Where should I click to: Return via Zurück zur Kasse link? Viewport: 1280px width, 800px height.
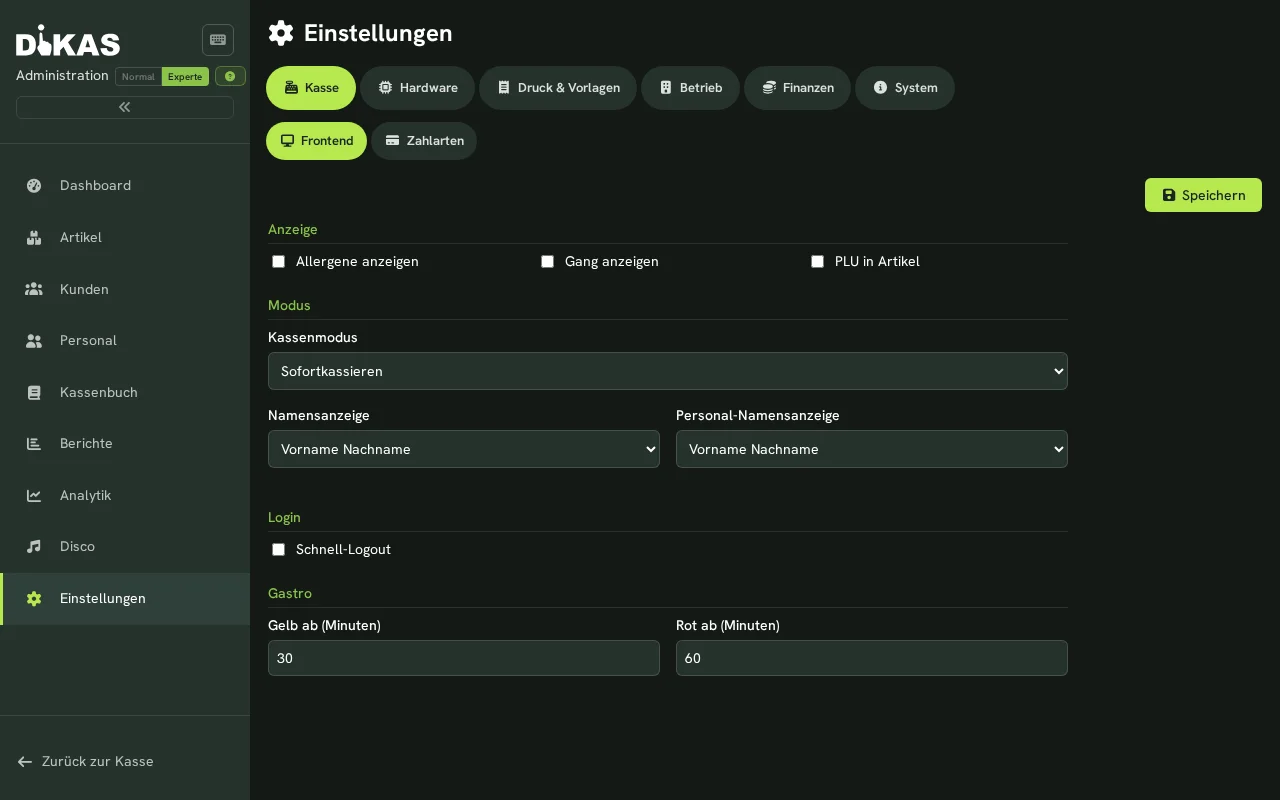click(86, 761)
